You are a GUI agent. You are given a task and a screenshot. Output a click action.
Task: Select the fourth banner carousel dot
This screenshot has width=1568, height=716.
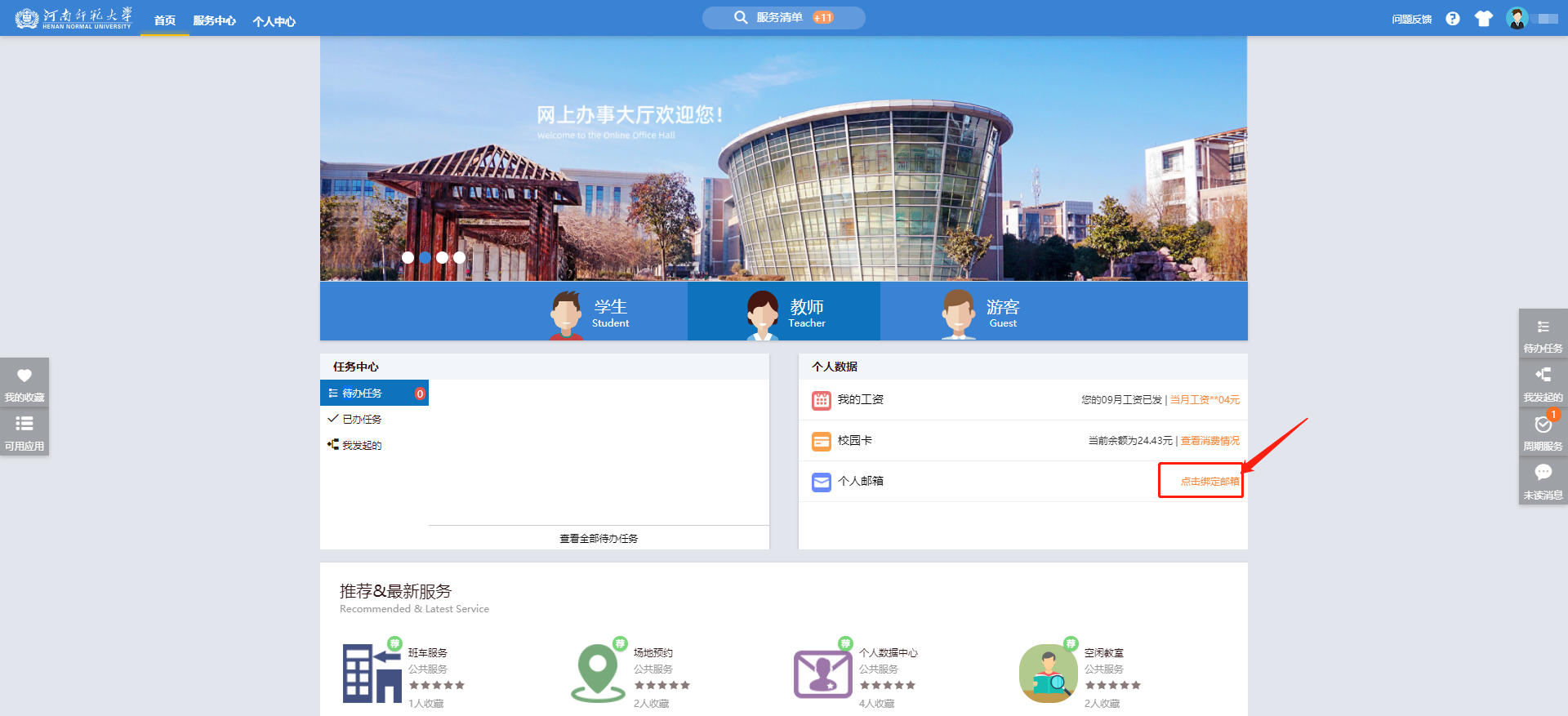[459, 257]
